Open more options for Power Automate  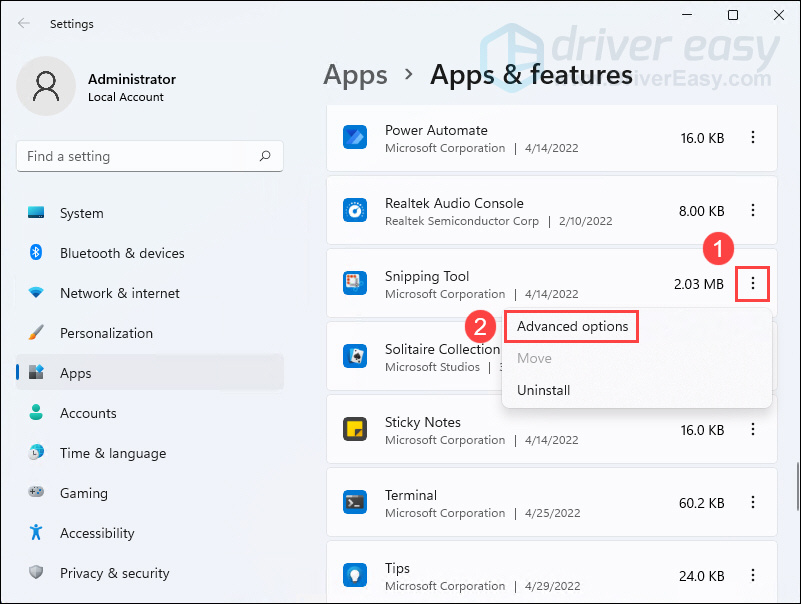coord(752,137)
